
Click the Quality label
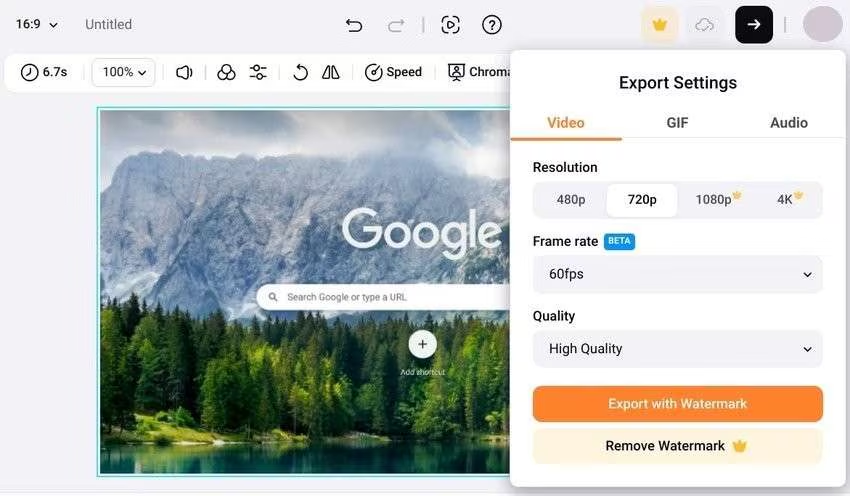[553, 316]
